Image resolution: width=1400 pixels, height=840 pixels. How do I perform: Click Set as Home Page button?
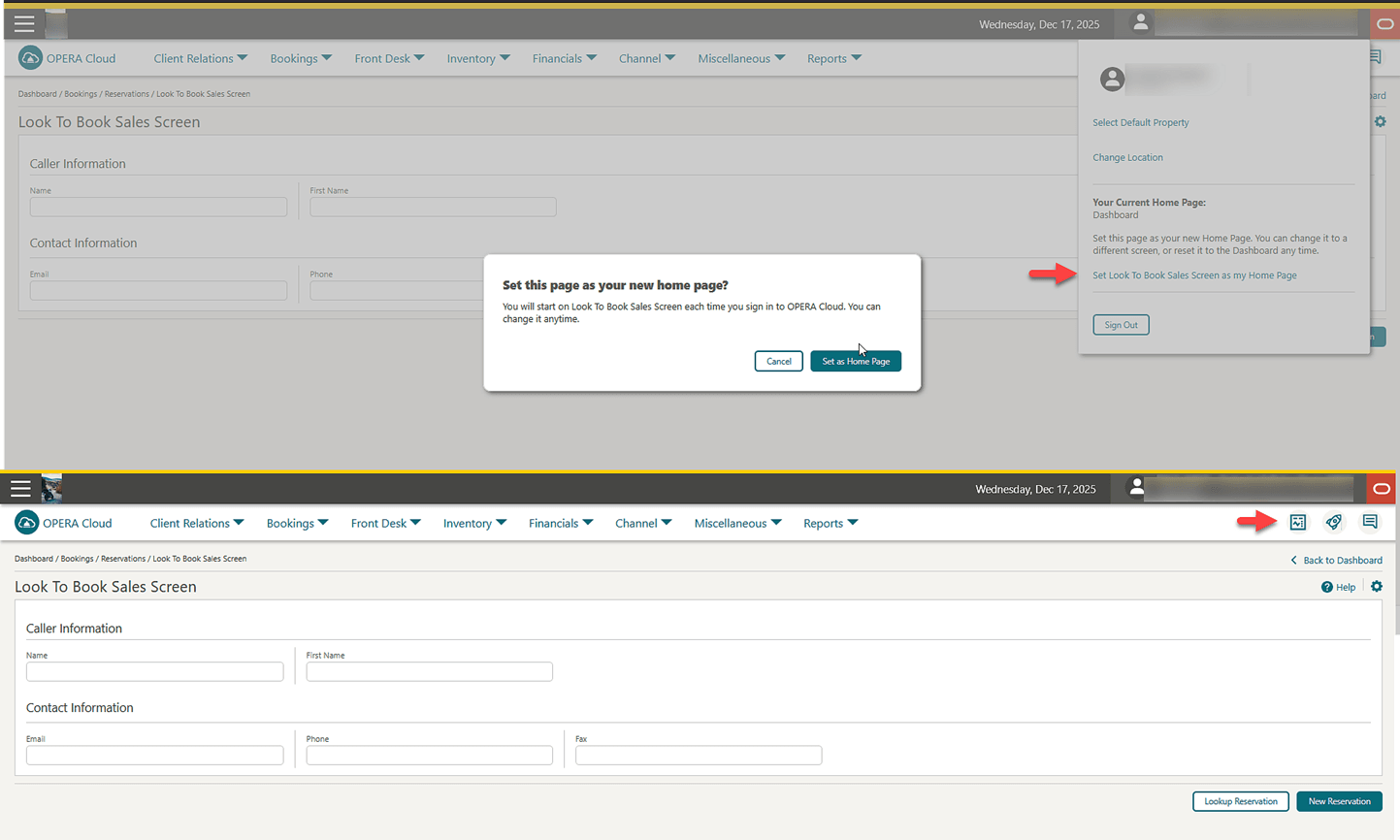click(x=856, y=361)
